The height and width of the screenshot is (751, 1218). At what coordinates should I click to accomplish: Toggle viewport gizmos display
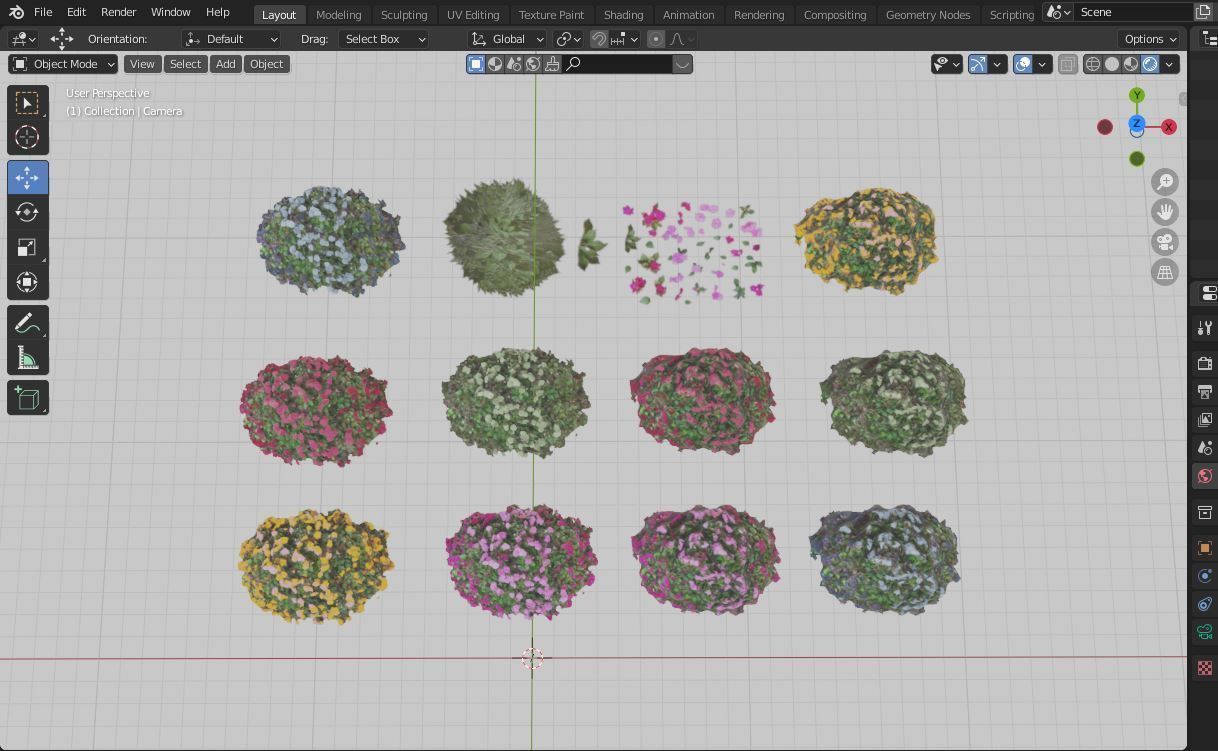(x=978, y=64)
